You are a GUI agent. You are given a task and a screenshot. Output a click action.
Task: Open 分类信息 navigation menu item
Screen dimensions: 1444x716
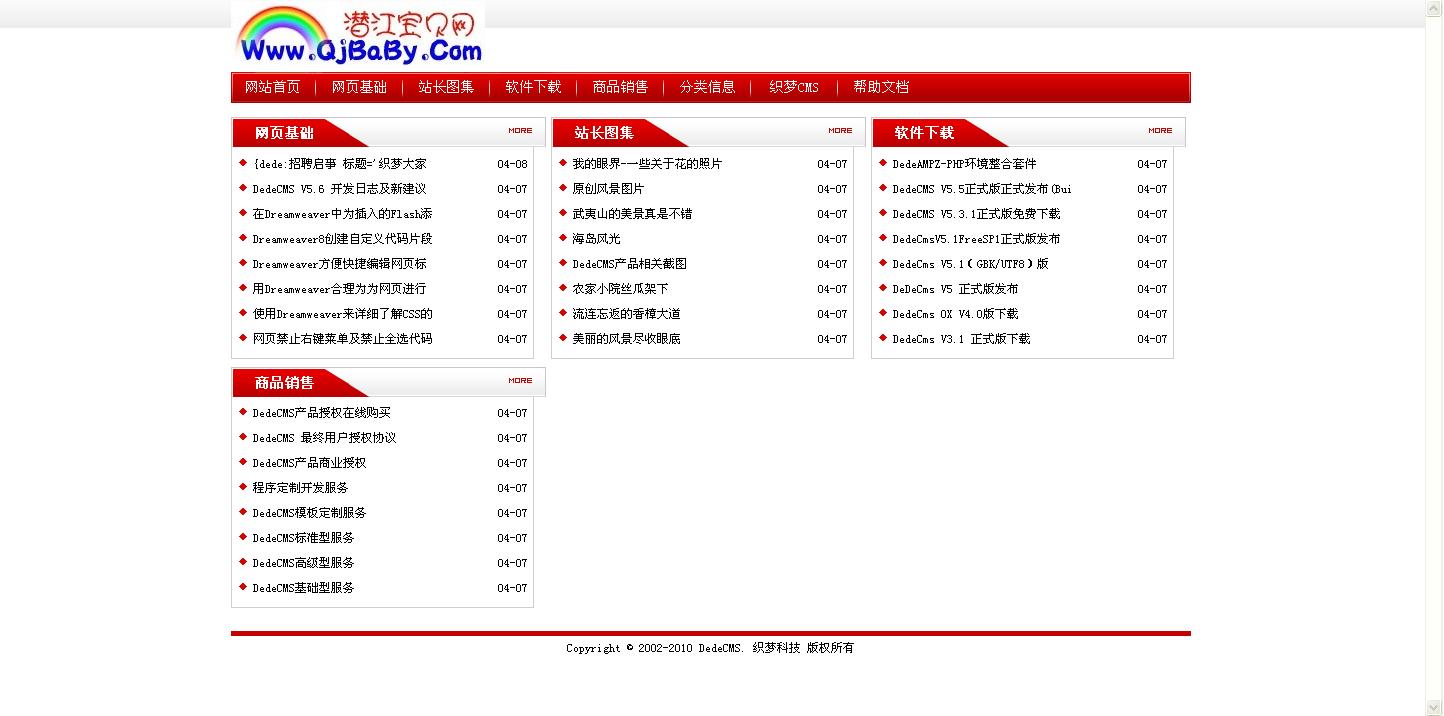point(707,87)
